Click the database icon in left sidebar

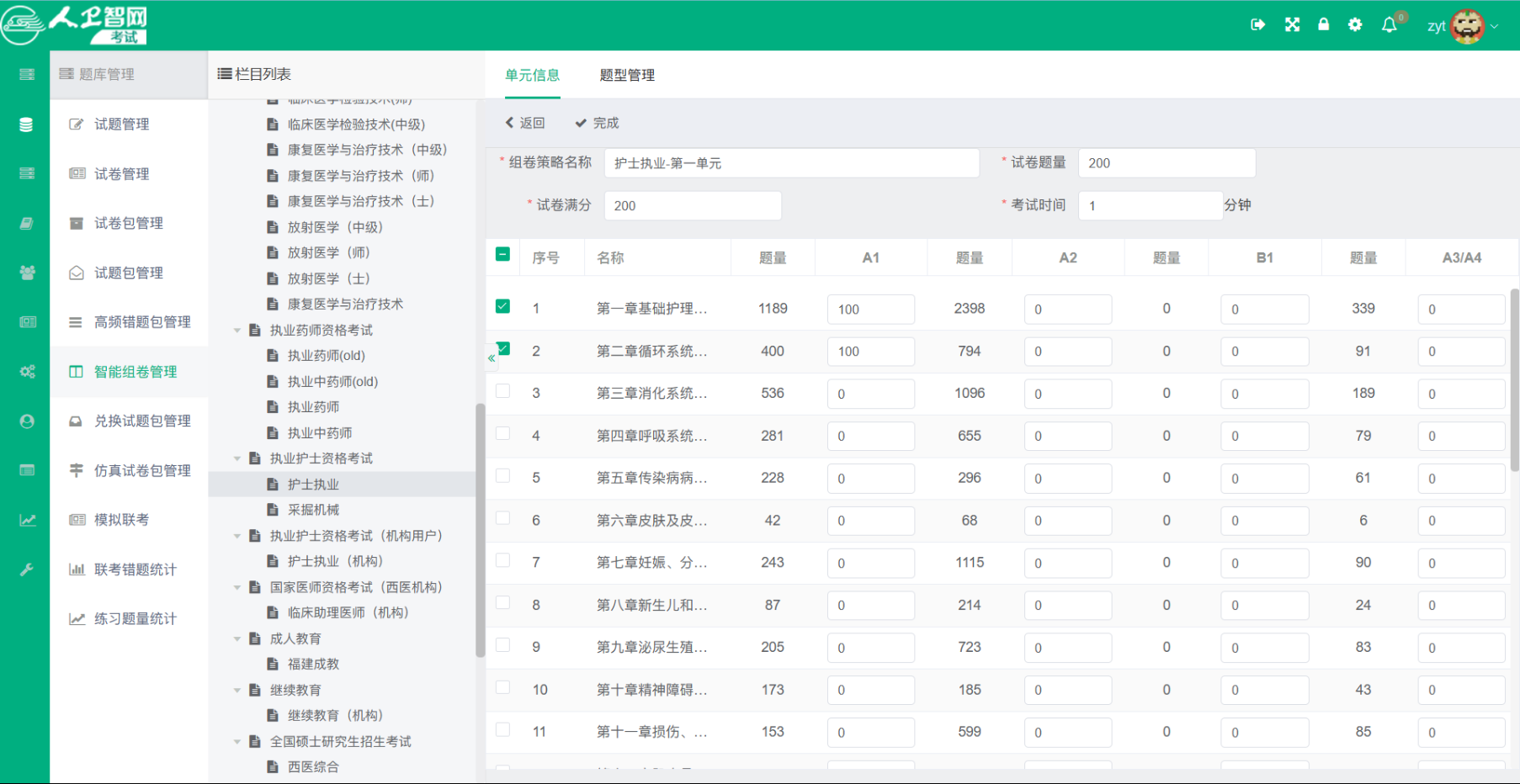point(26,124)
